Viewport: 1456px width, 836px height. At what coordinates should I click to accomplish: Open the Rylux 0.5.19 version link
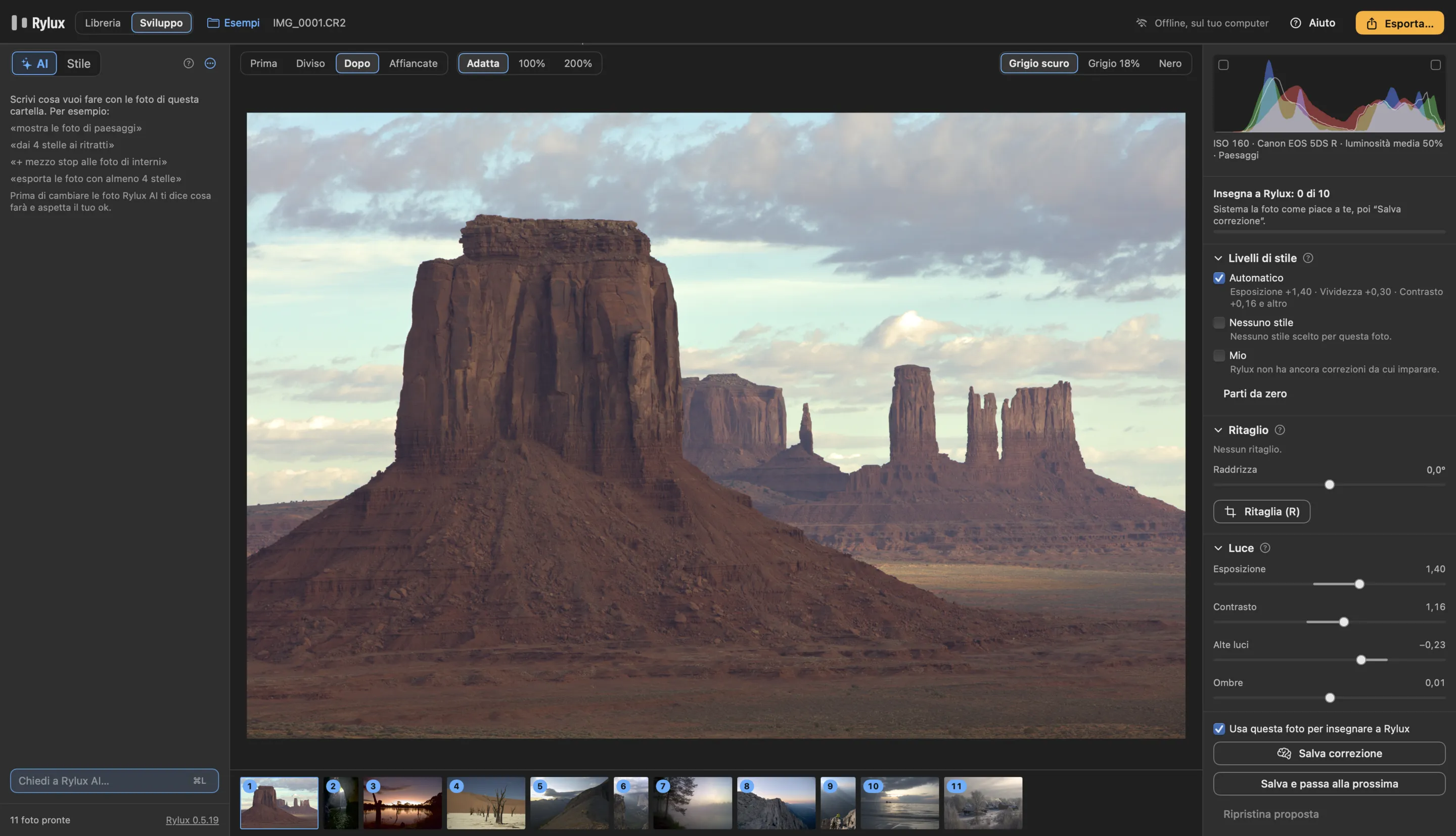point(192,820)
